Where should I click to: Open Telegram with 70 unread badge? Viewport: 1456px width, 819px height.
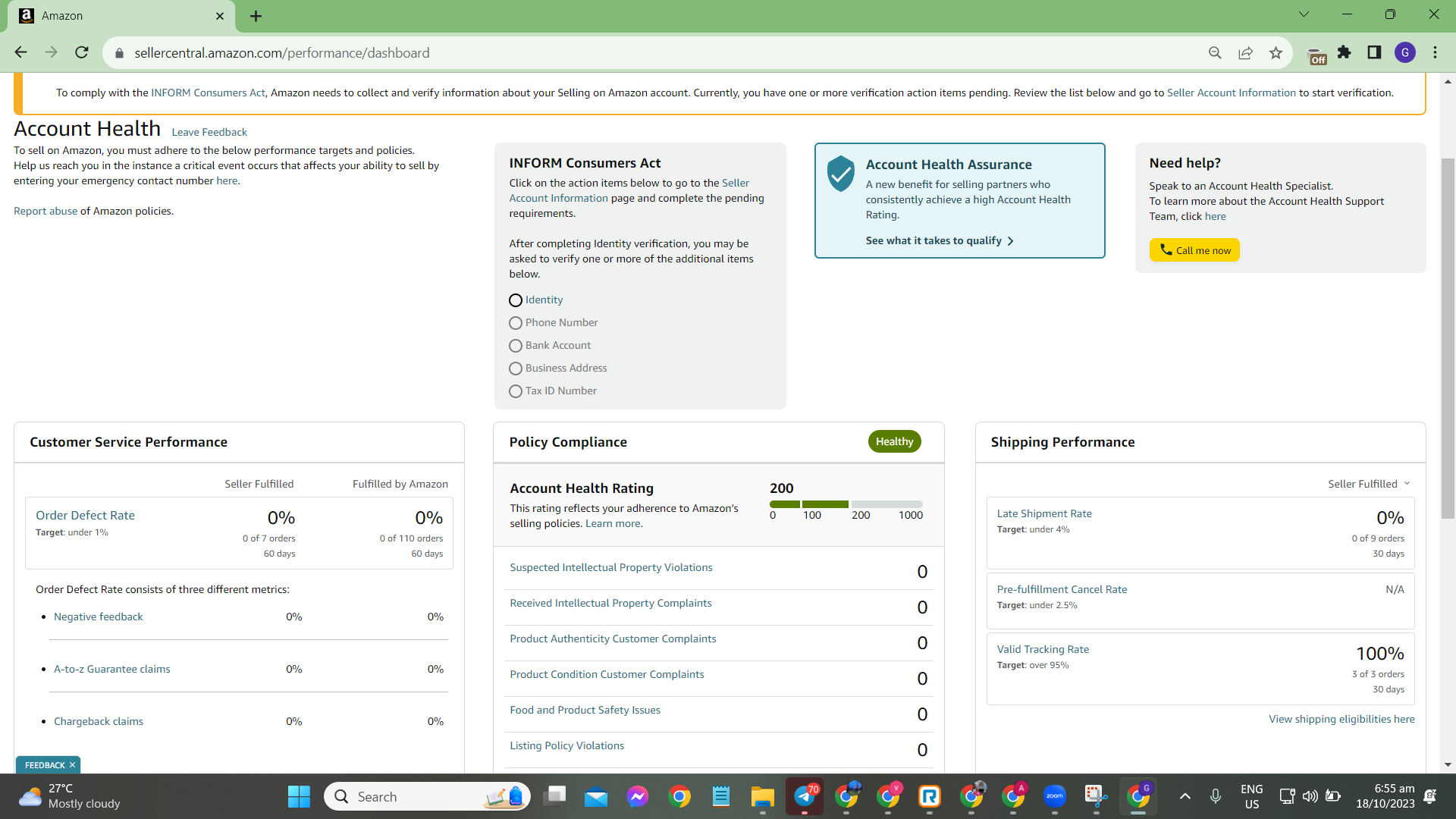click(x=805, y=796)
